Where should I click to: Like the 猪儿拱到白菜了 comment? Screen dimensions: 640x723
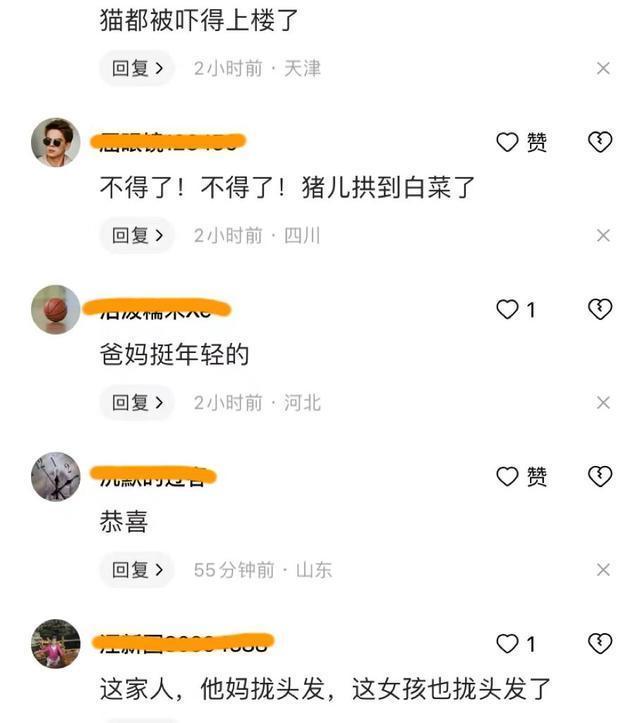pos(507,142)
